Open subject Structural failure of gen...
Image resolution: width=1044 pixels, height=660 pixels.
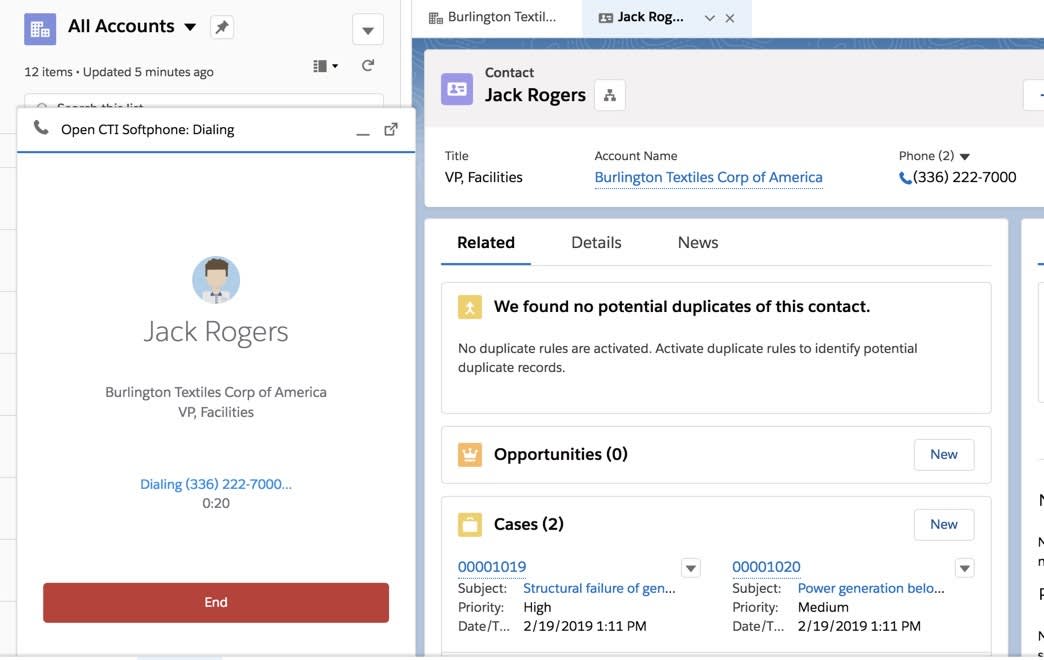(x=599, y=589)
